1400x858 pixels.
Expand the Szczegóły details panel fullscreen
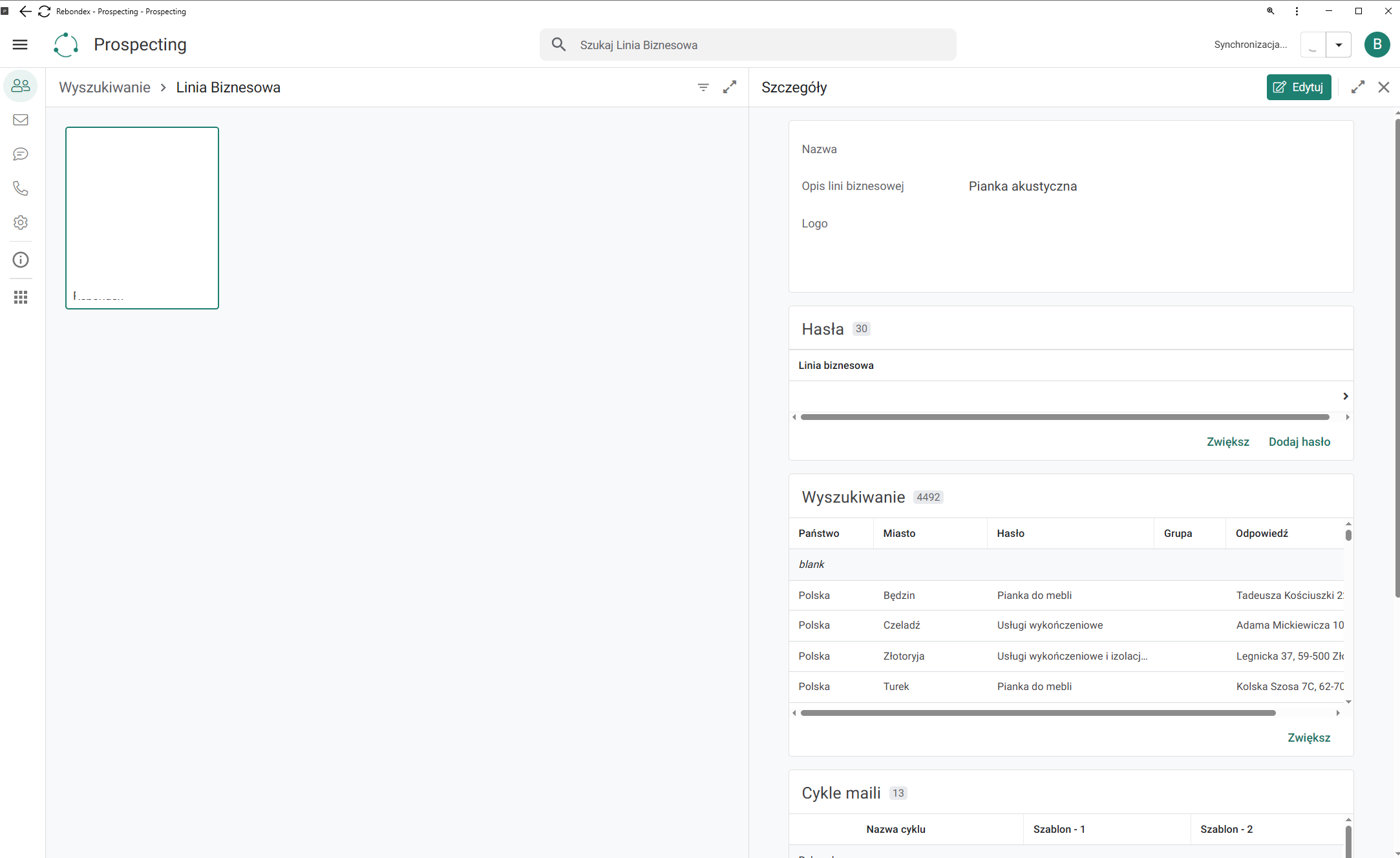click(1358, 87)
